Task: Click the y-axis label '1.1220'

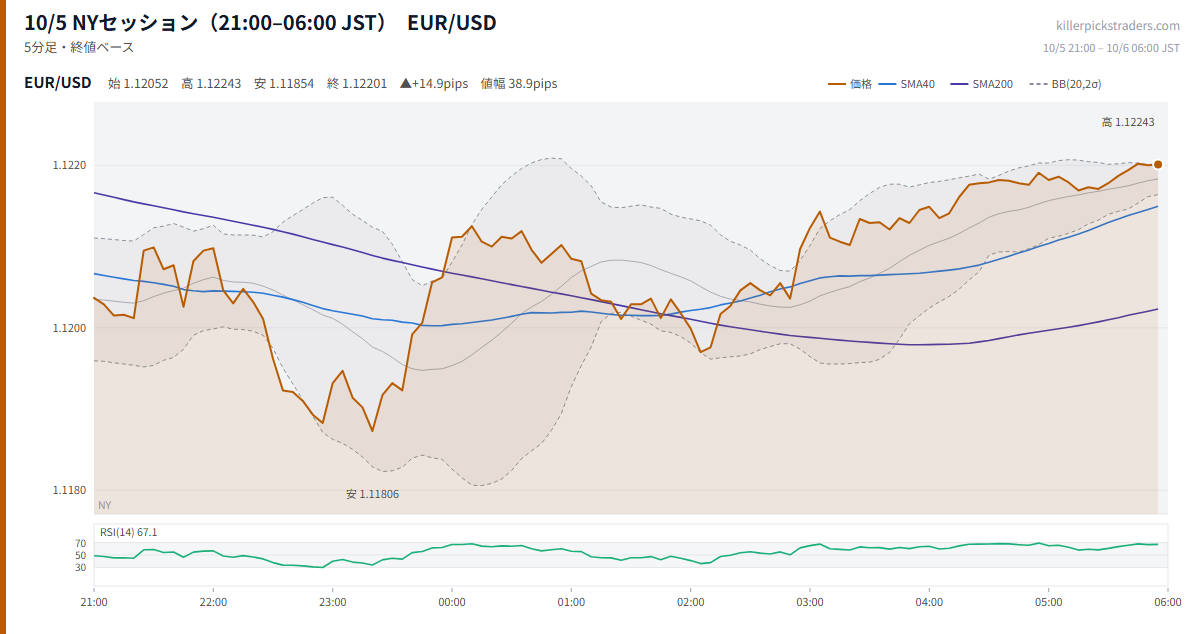Action: pyautogui.click(x=70, y=165)
